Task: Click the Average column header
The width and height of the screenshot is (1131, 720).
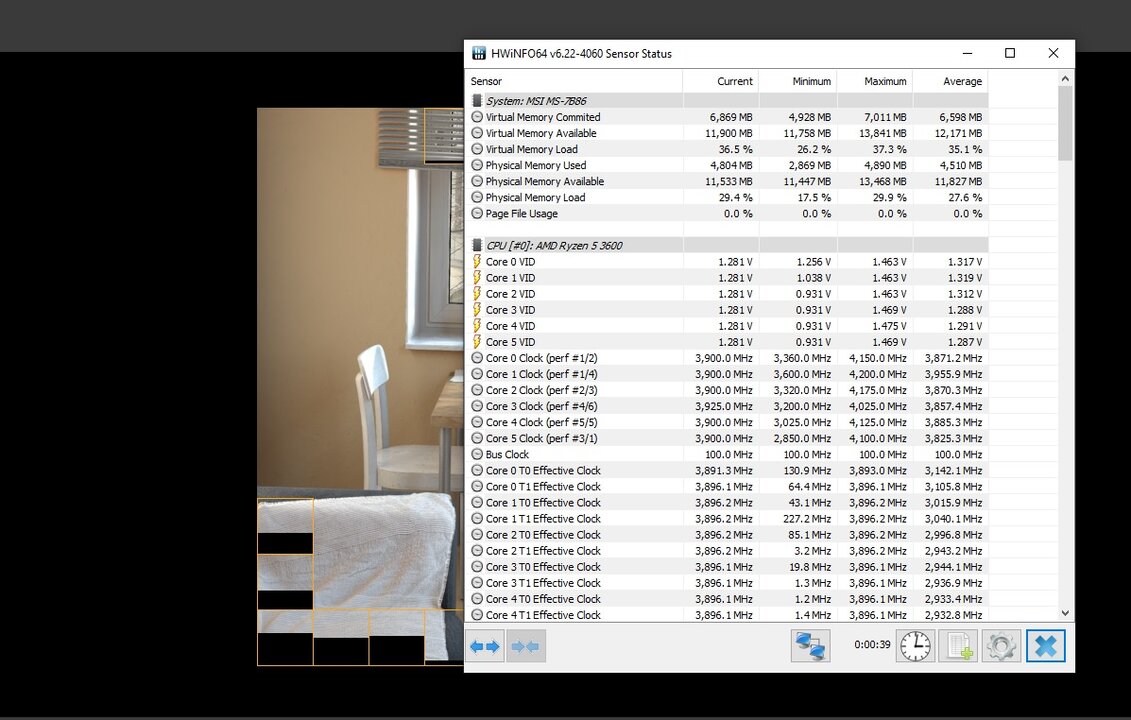Action: [x=951, y=82]
